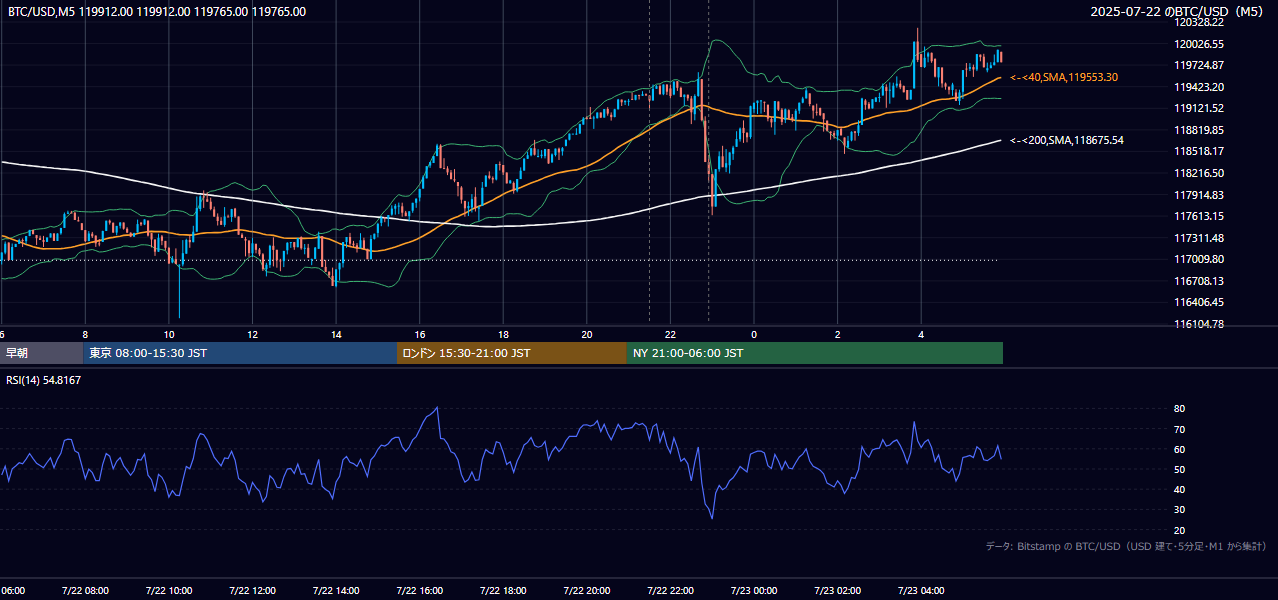Viewport: 1278px width, 600px height.
Task: Click the 早朝 session band
Action: 42,353
